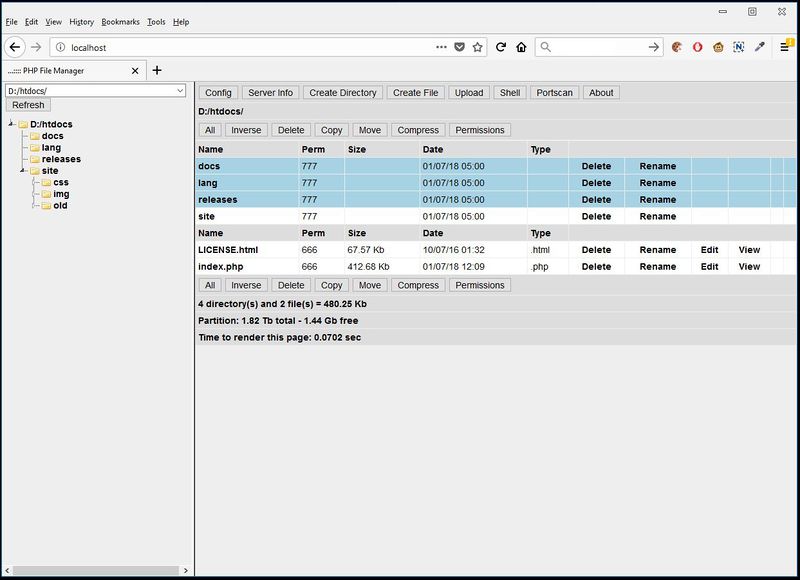800x580 pixels.
Task: Edit the index.php file
Action: [x=709, y=267]
